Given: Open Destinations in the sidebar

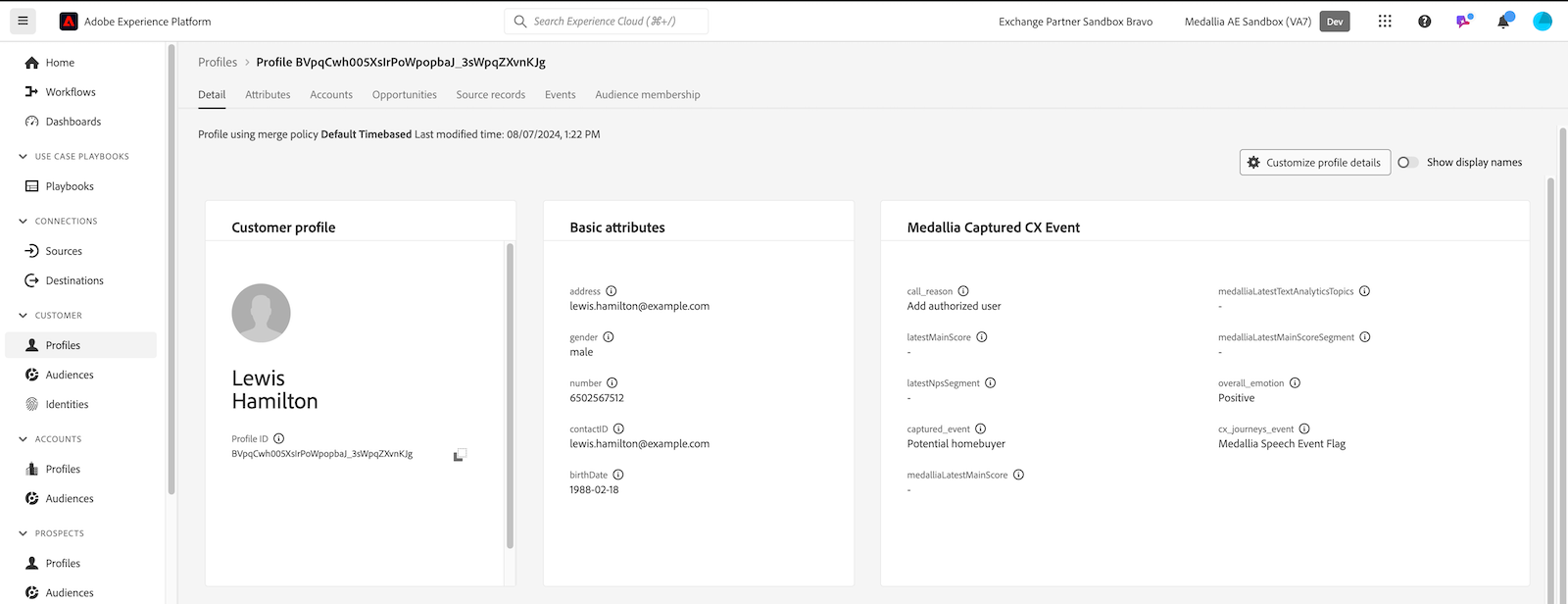Looking at the screenshot, I should pos(74,280).
